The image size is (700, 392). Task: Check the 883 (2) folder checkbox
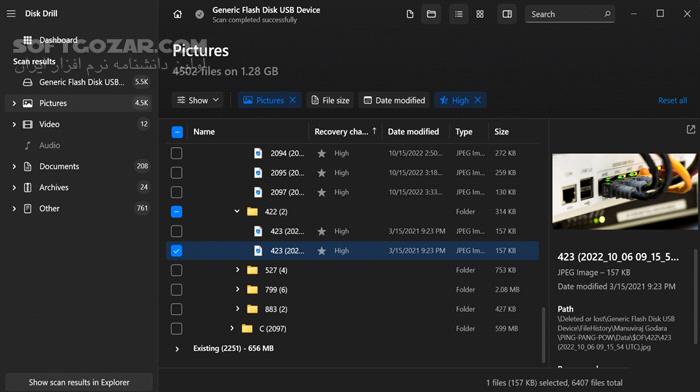click(x=177, y=309)
